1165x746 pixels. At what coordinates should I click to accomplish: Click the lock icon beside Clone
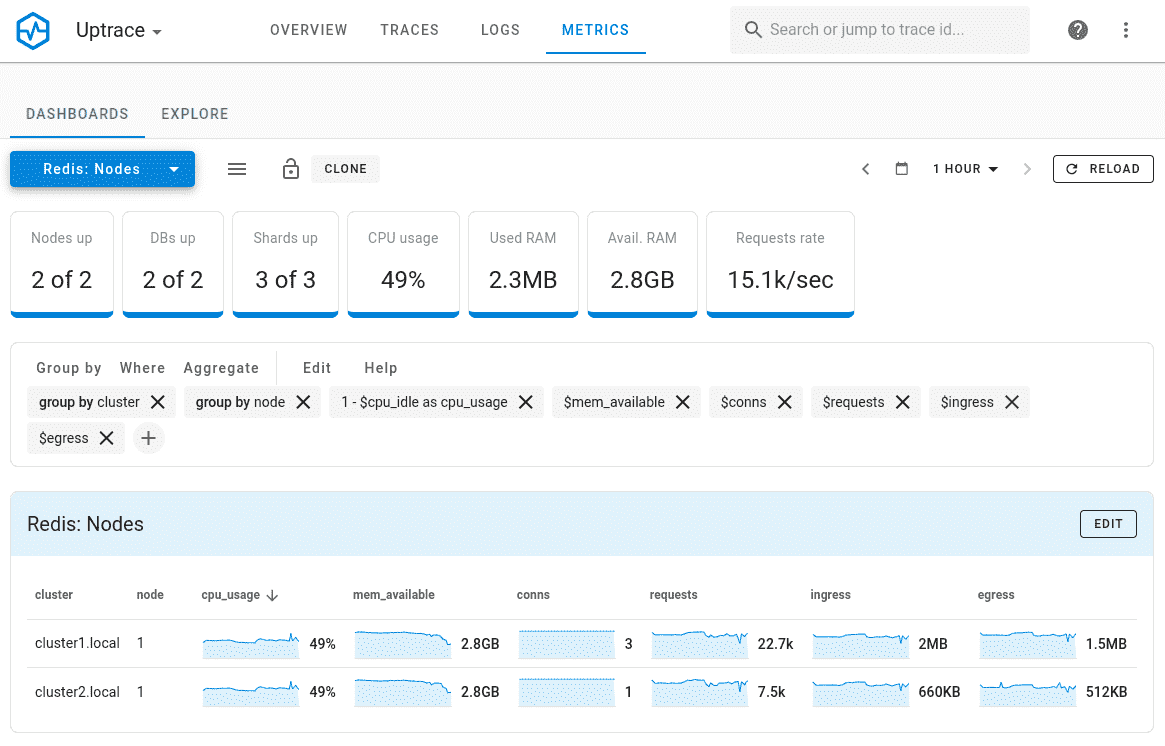tap(290, 168)
